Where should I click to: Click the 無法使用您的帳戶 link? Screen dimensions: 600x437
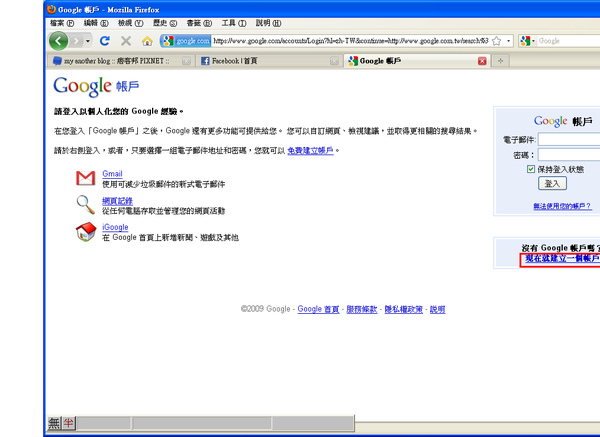[x=562, y=206]
